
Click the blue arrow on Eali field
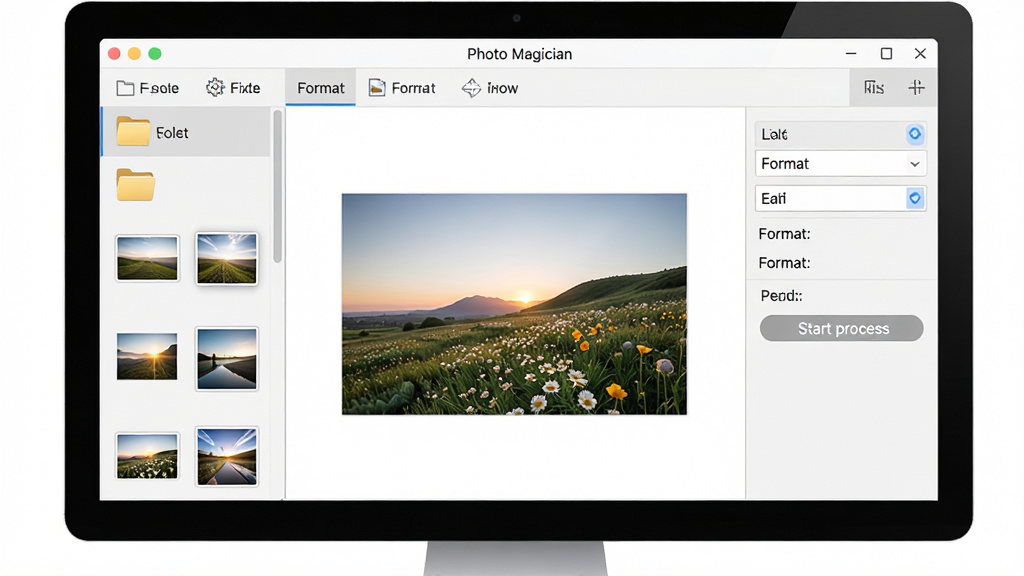(915, 198)
